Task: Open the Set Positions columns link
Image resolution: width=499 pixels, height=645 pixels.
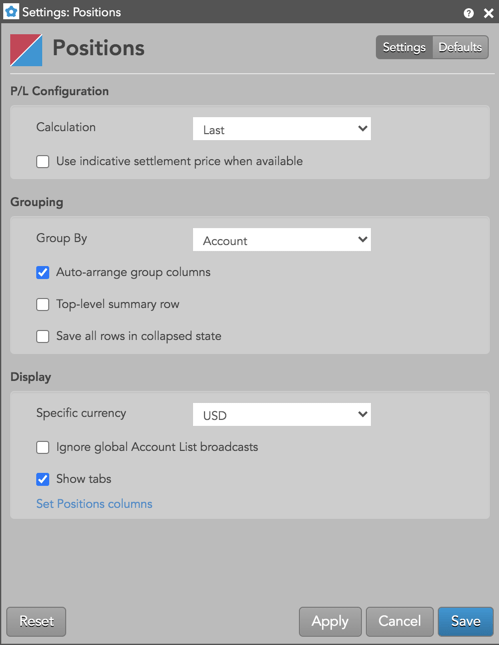Action: coord(94,504)
